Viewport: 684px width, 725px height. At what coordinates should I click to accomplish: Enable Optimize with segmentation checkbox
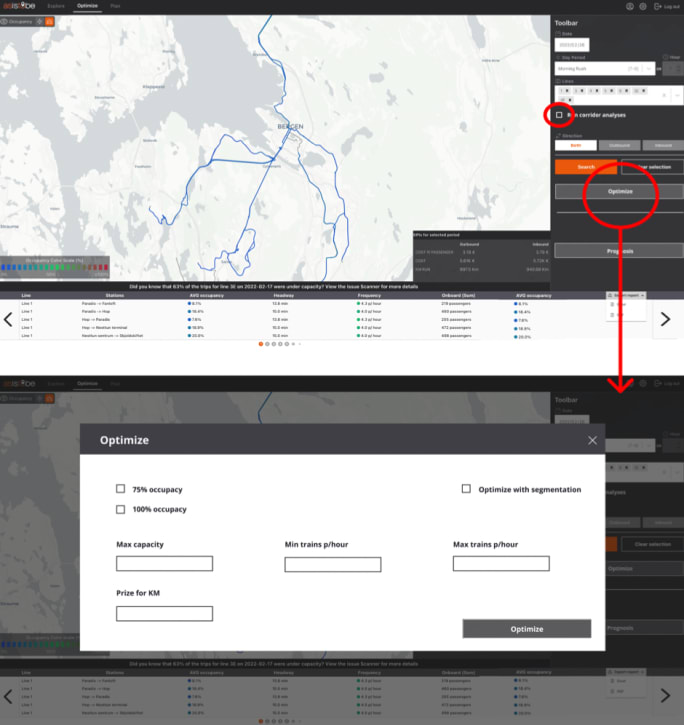(x=467, y=489)
